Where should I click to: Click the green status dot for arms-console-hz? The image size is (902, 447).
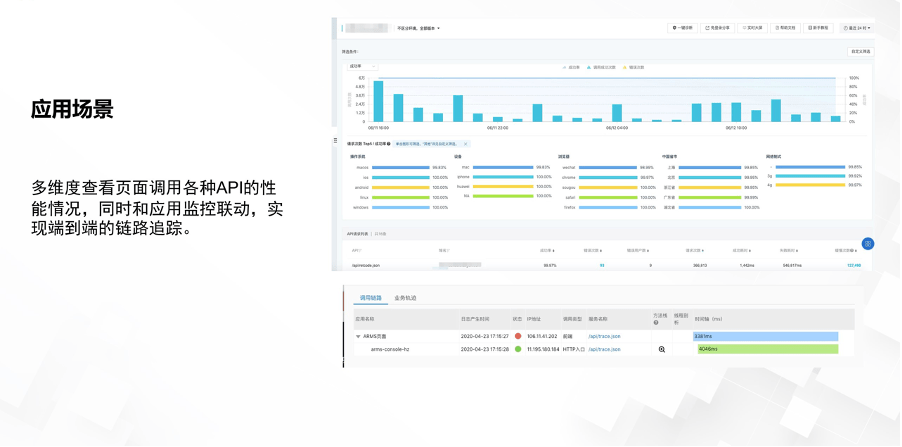click(x=518, y=350)
